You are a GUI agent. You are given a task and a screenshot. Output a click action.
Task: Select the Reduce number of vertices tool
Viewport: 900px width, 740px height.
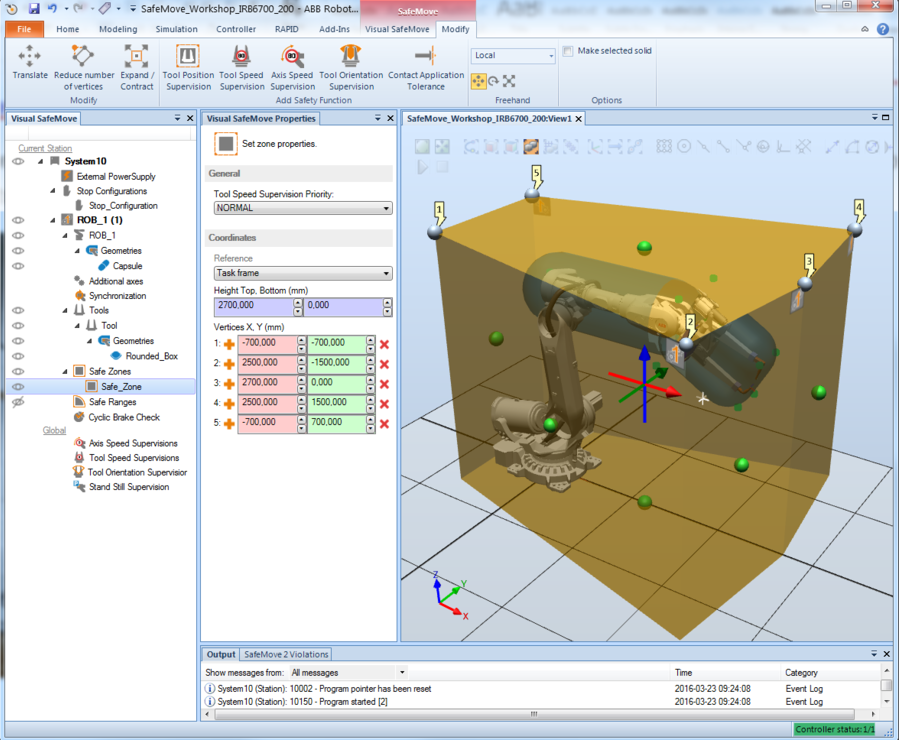pos(83,67)
